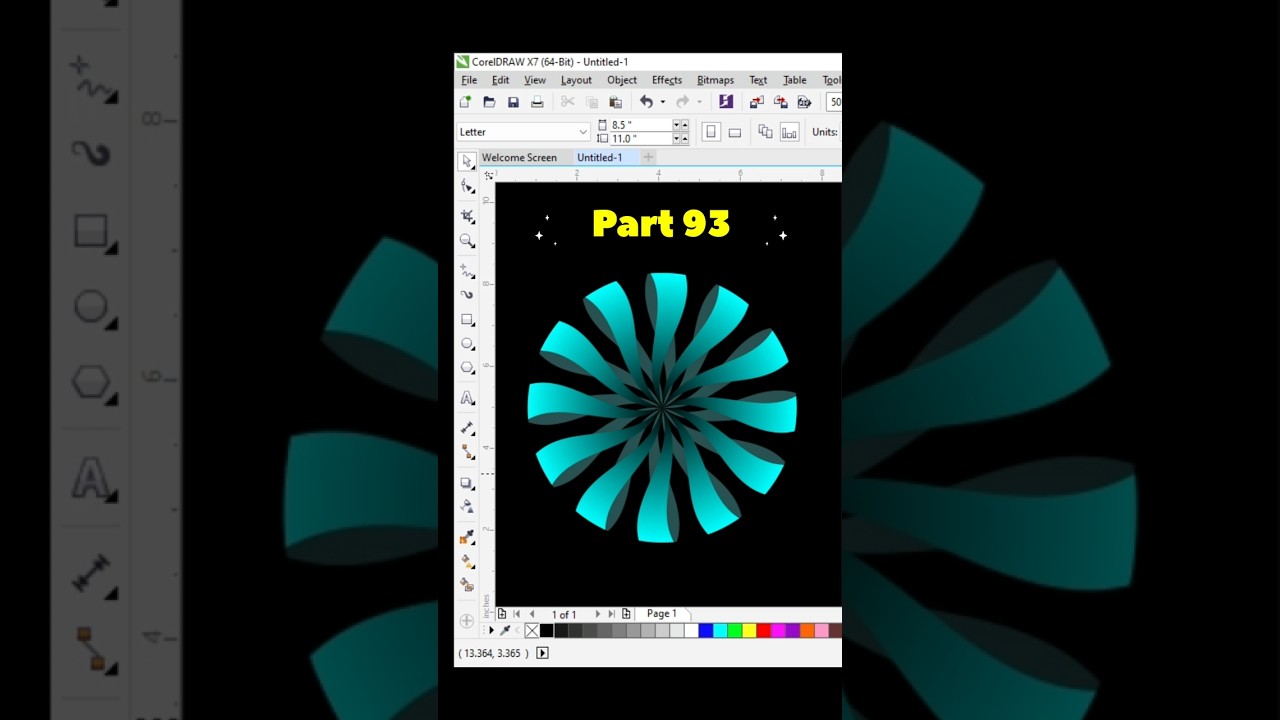The width and height of the screenshot is (1280, 720).
Task: Expand the undo history dropdown arrow
Action: pos(662,102)
